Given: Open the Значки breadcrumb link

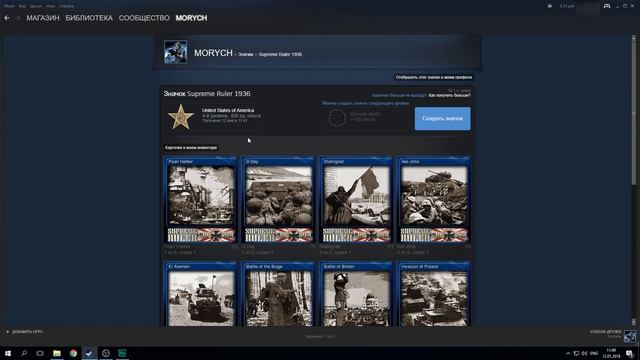Looking at the screenshot, I should (246, 54).
